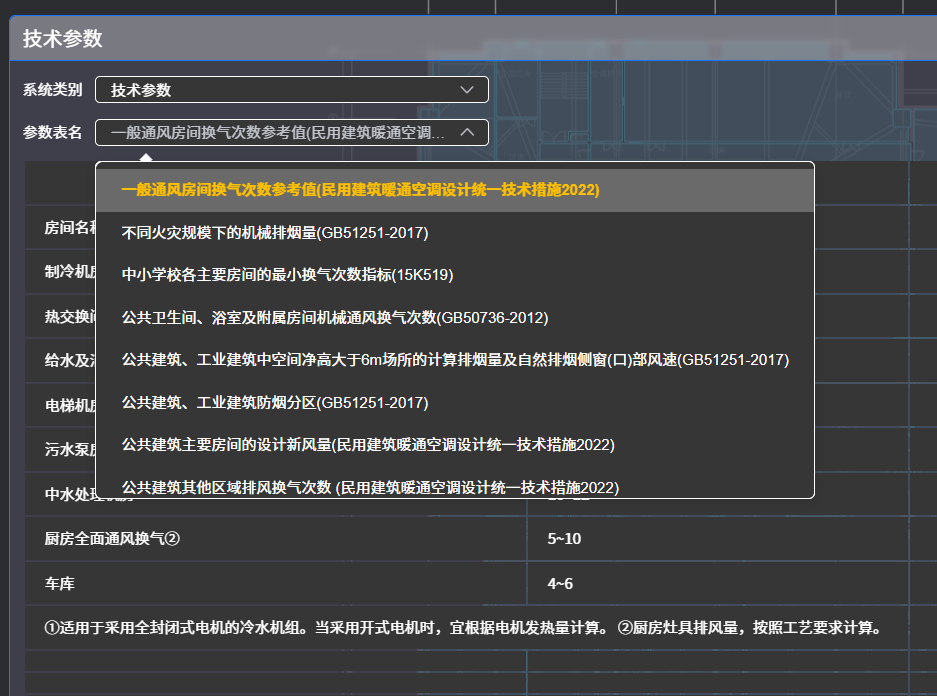The height and width of the screenshot is (696, 937).
Task: Select 空间净高大于6m场所的计算排烟量 option
Action: point(455,360)
